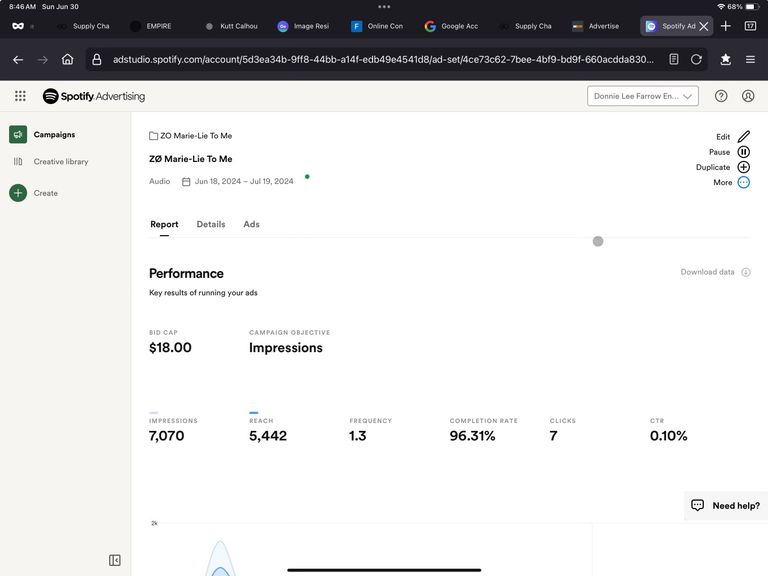
Task: Reload the page with refresh icon
Action: [696, 59]
